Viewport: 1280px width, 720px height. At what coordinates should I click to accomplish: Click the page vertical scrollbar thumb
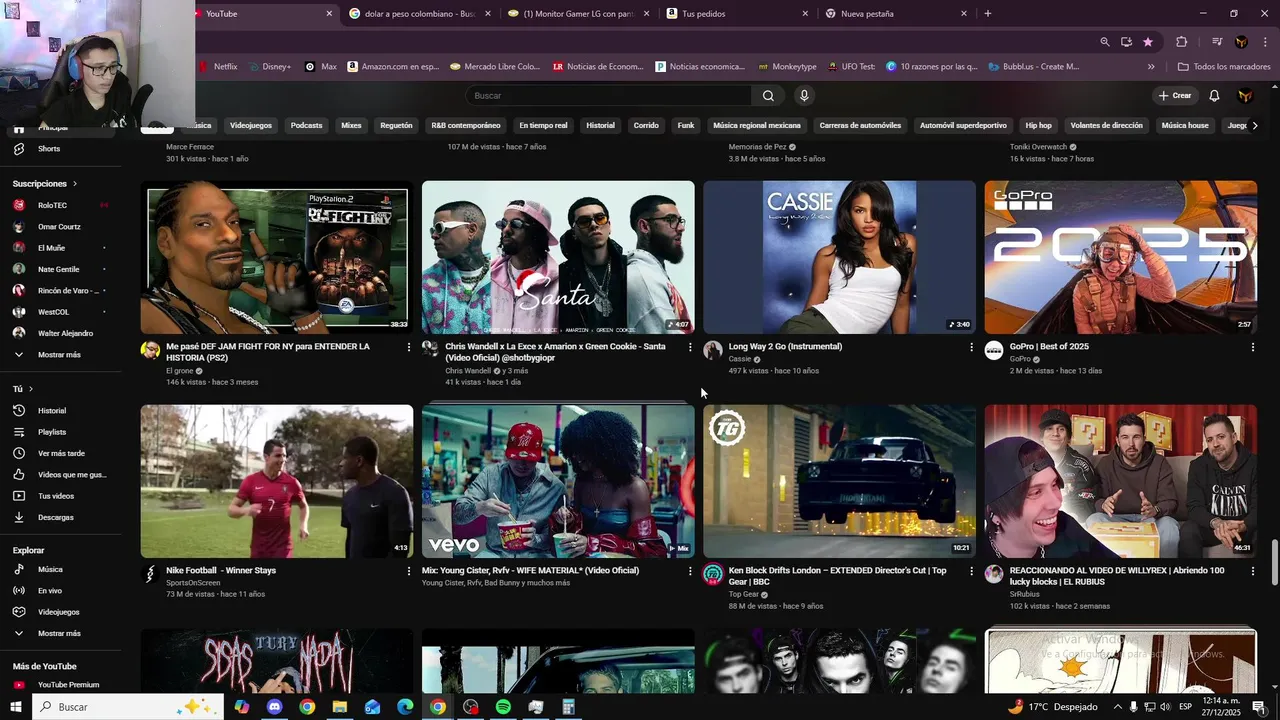tap(1274, 563)
